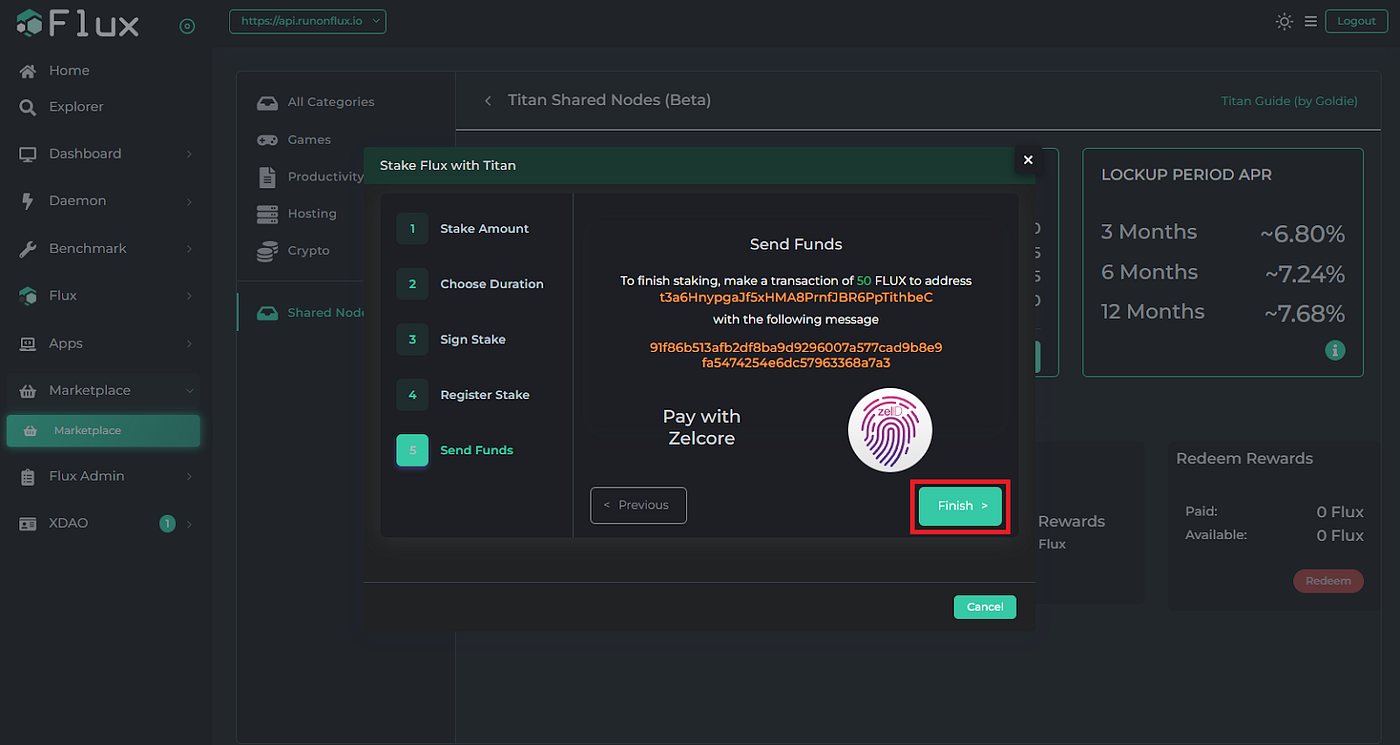1400x745 pixels.
Task: Click the Home house icon
Action: (x=28, y=71)
